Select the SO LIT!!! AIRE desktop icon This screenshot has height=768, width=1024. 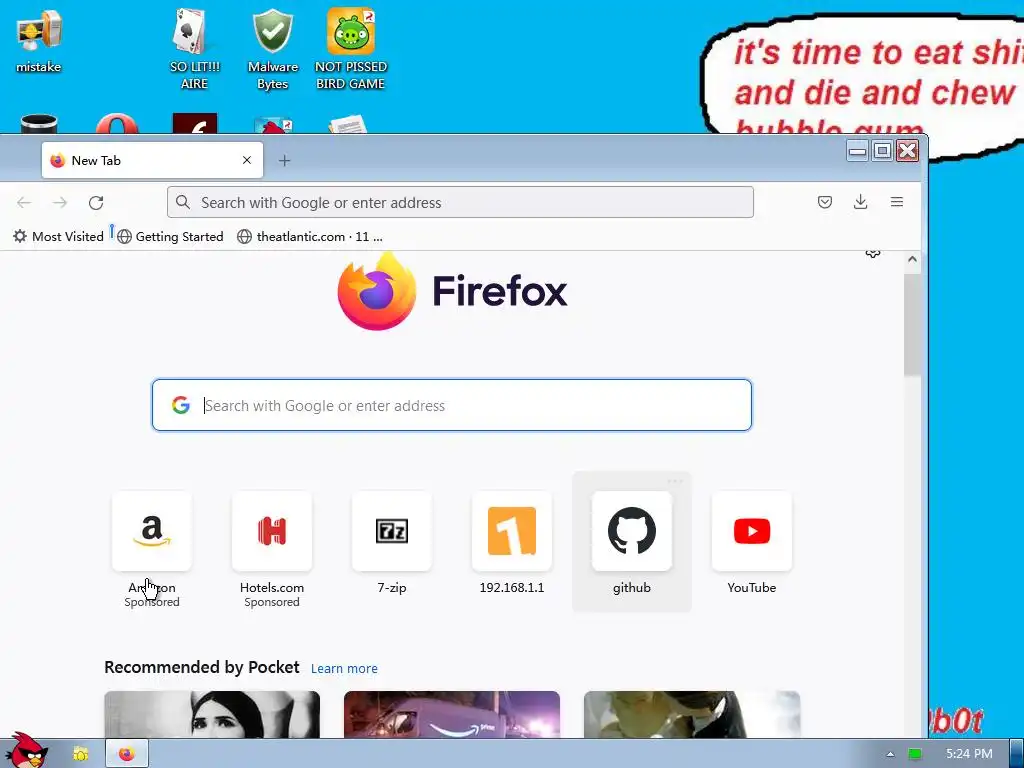coord(194,49)
